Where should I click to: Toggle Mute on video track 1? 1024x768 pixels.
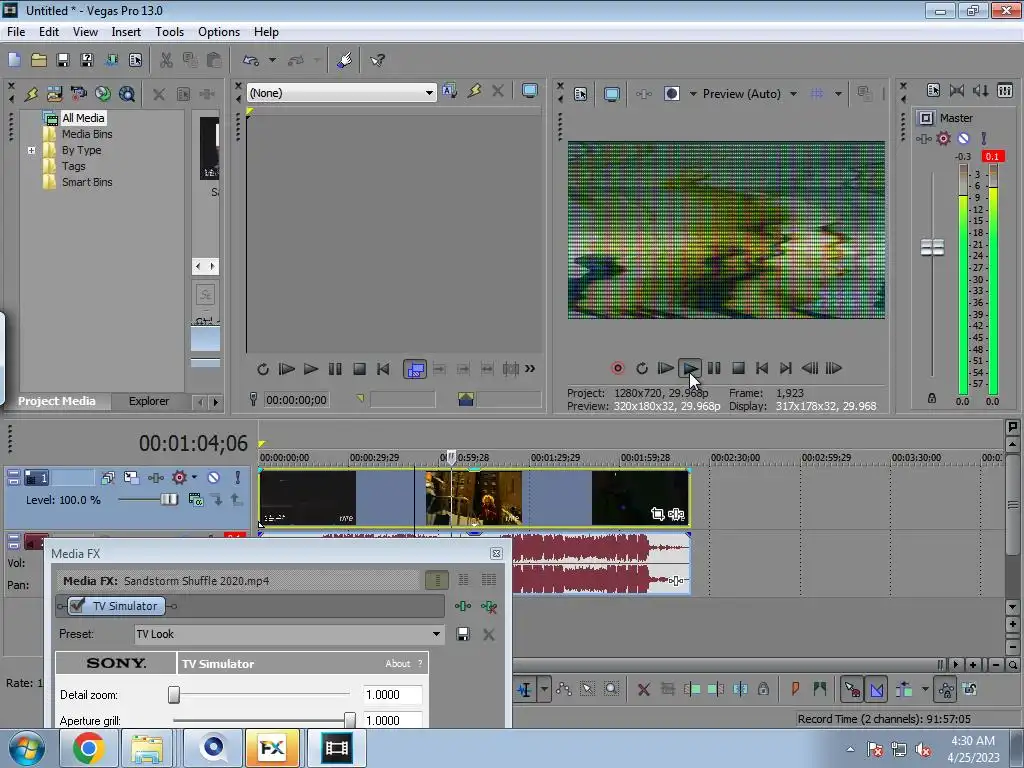(214, 477)
